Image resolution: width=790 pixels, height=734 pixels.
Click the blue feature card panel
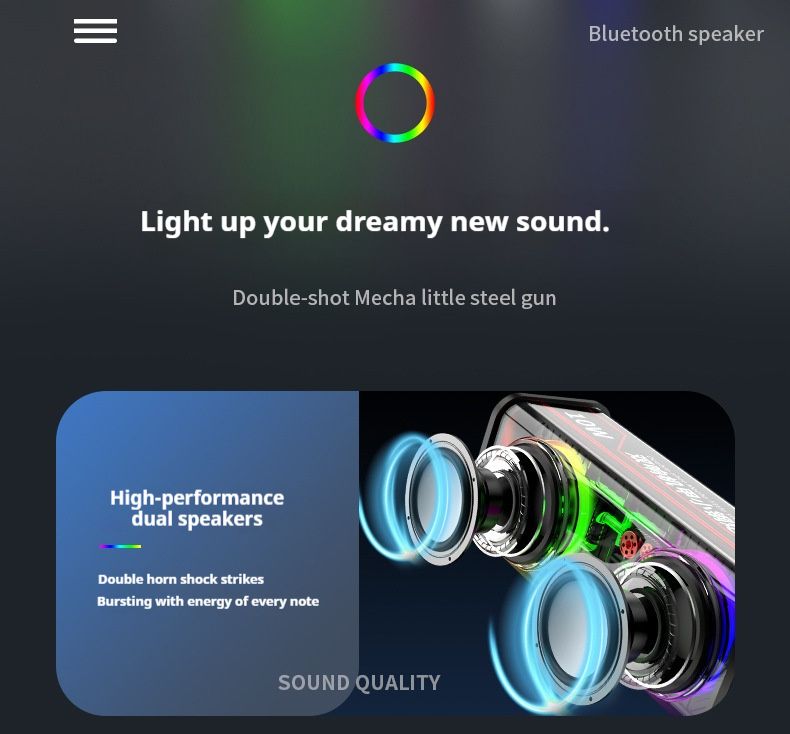[207, 553]
